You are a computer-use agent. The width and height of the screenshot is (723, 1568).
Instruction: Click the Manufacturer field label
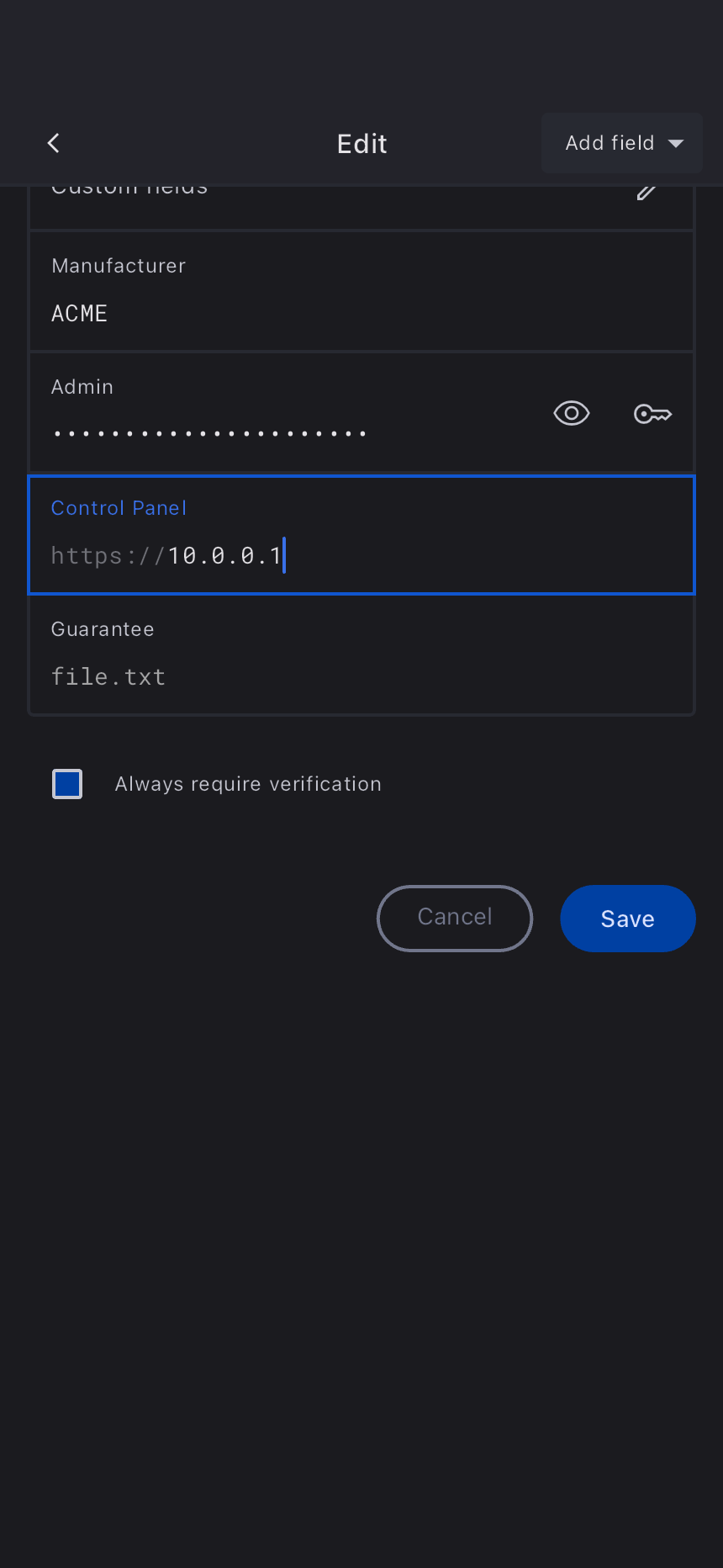tap(119, 266)
